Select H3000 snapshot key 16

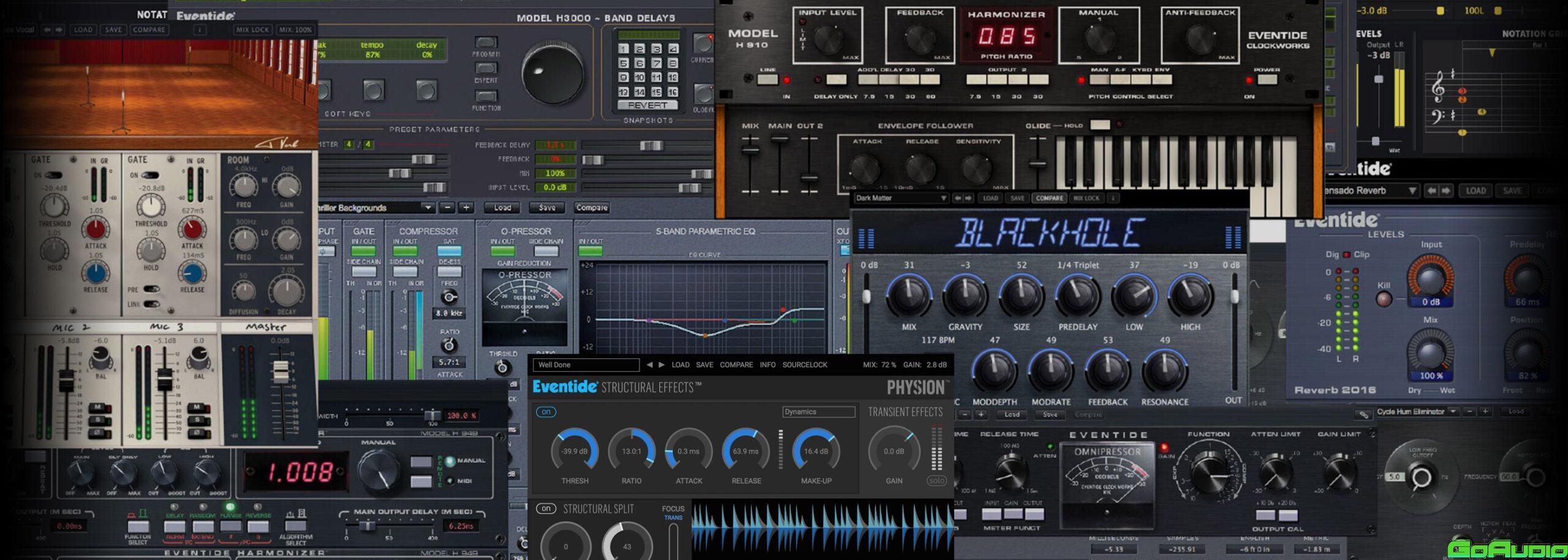pyautogui.click(x=673, y=92)
